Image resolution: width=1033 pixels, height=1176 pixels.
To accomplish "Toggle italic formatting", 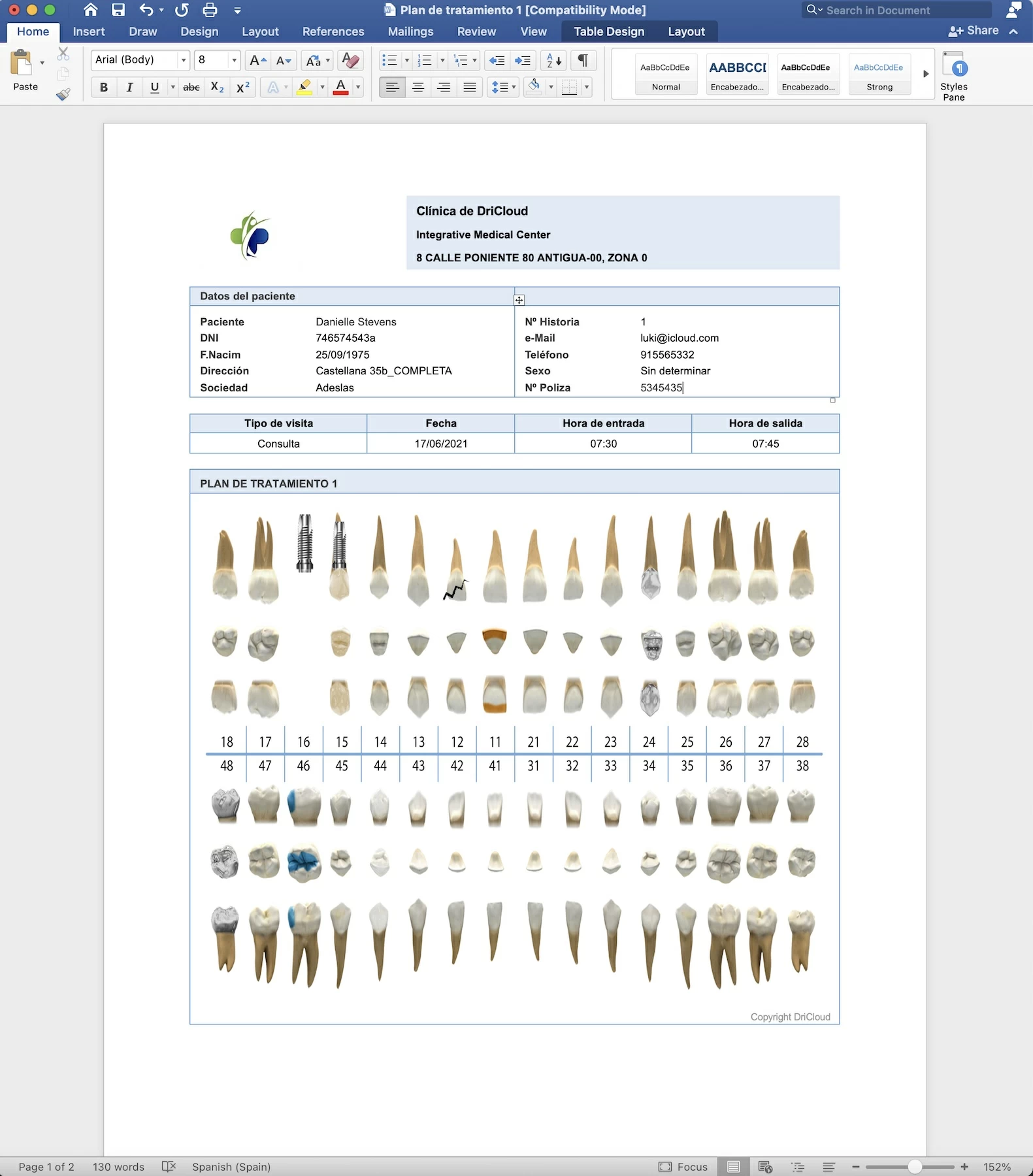I will pyautogui.click(x=129, y=87).
